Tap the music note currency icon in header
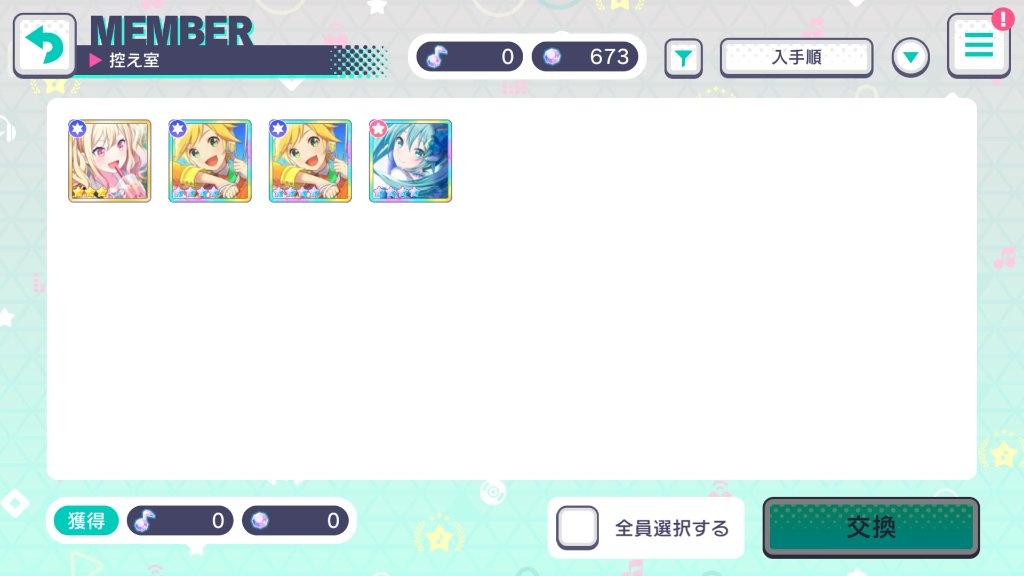Viewport: 1024px width, 576px height. coord(436,57)
